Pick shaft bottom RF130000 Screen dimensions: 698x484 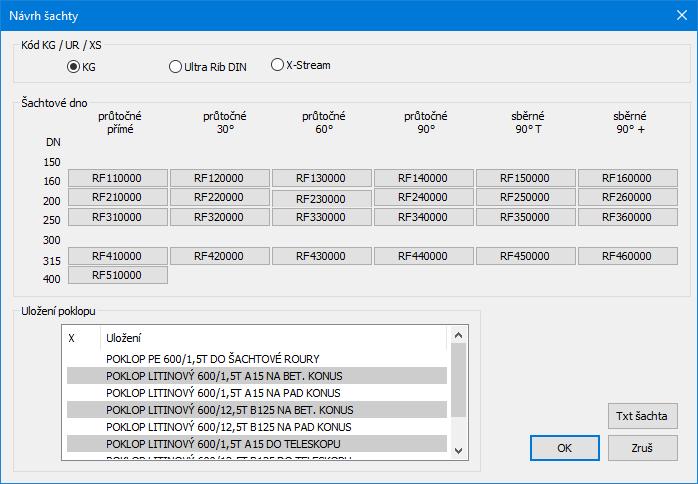click(x=321, y=178)
